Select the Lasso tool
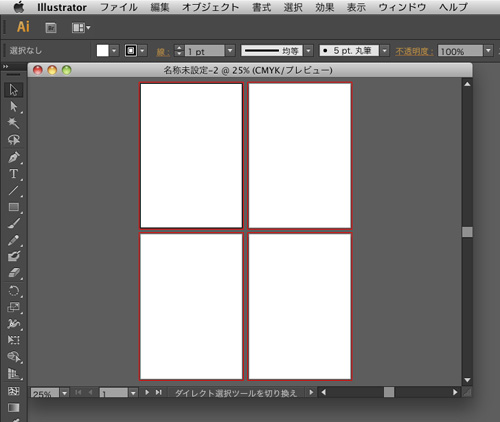 (14, 140)
